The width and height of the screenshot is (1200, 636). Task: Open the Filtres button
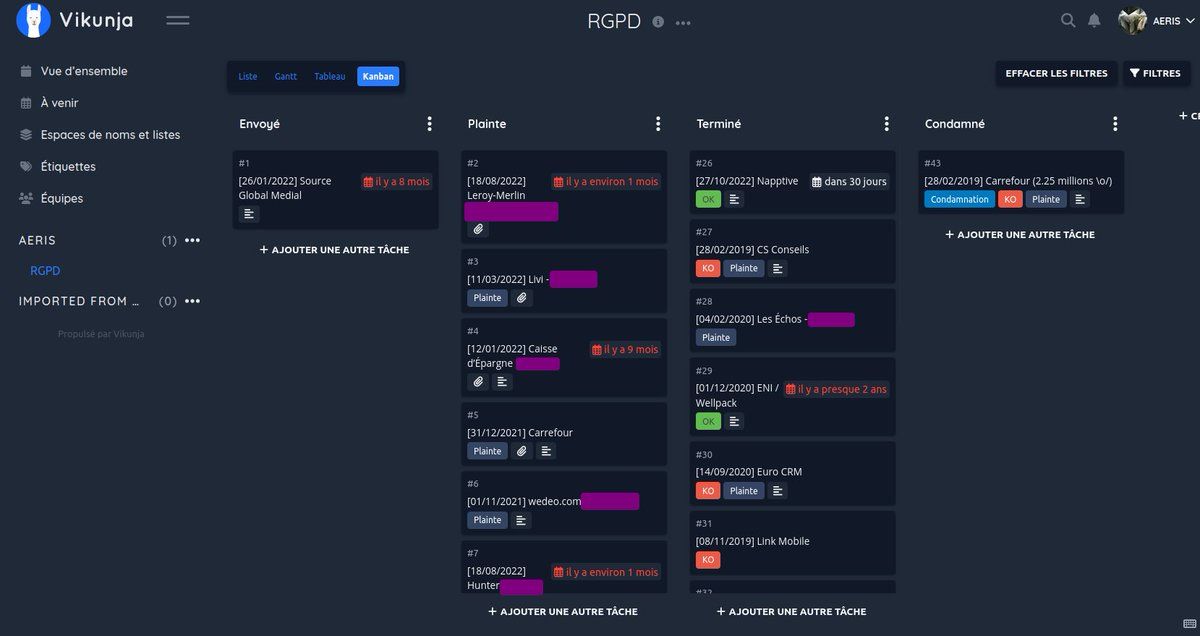click(1155, 73)
